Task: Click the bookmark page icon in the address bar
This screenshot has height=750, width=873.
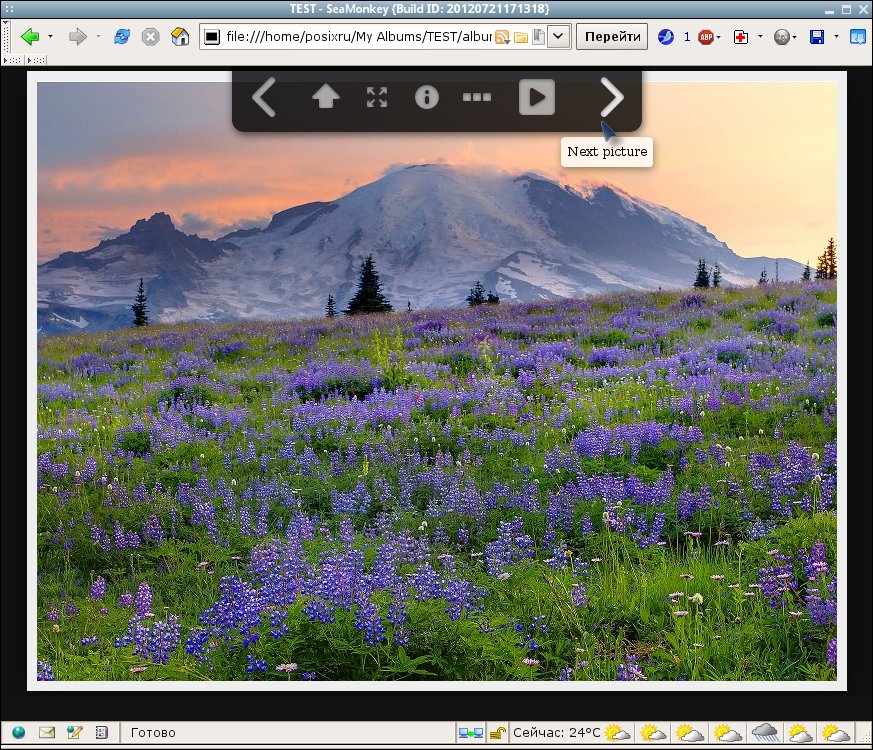Action: [x=538, y=37]
